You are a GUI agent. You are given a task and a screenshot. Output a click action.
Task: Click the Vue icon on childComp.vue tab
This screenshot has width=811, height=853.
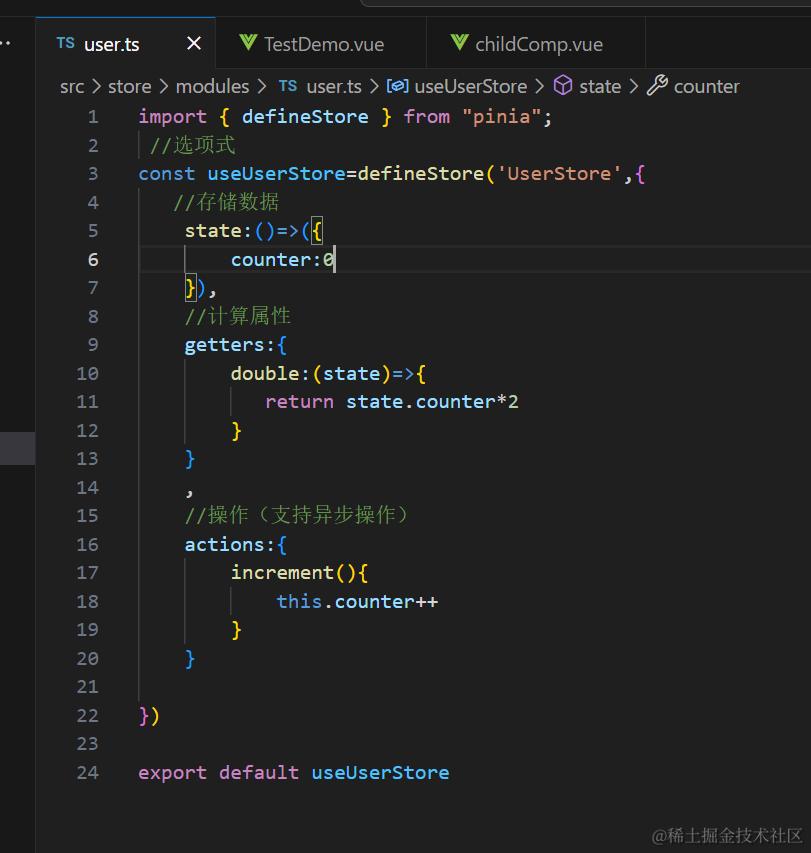(460, 42)
